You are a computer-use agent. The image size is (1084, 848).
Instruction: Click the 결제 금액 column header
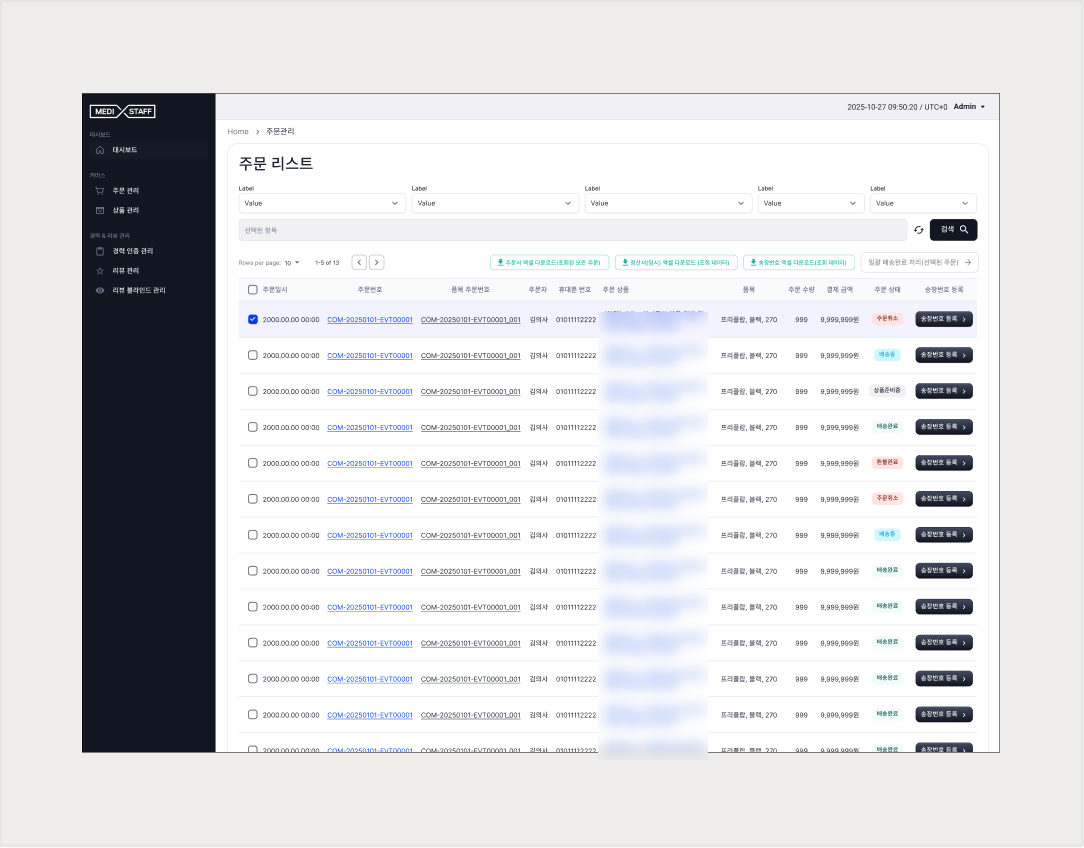840,290
